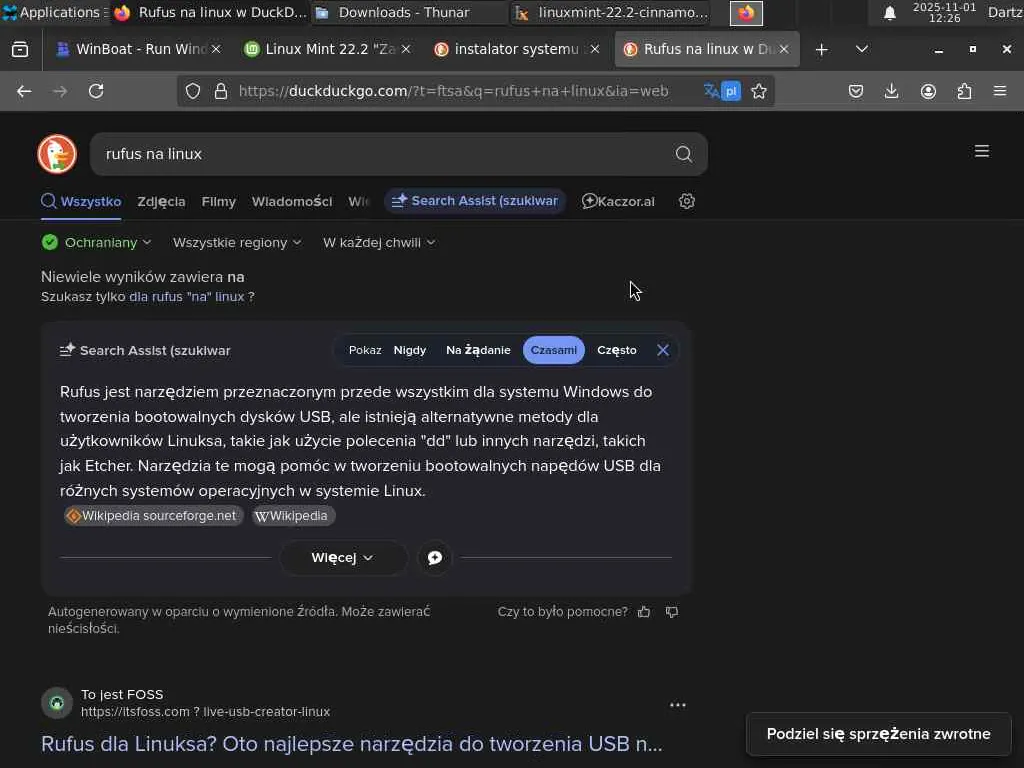Select Często frequency option
This screenshot has height=768, width=1024.
616,350
